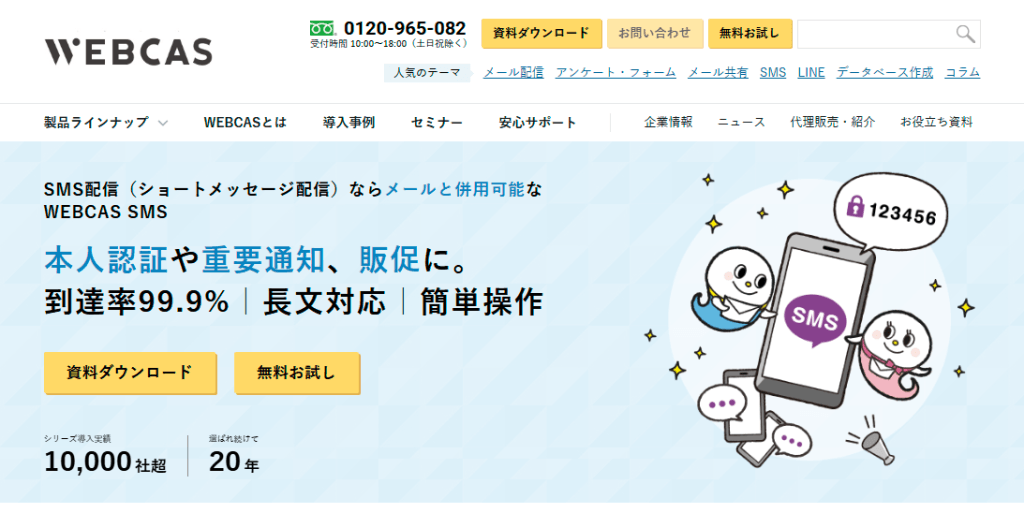Go to the セミナー menu item
Screen dimensions: 1024x528
tap(437, 122)
